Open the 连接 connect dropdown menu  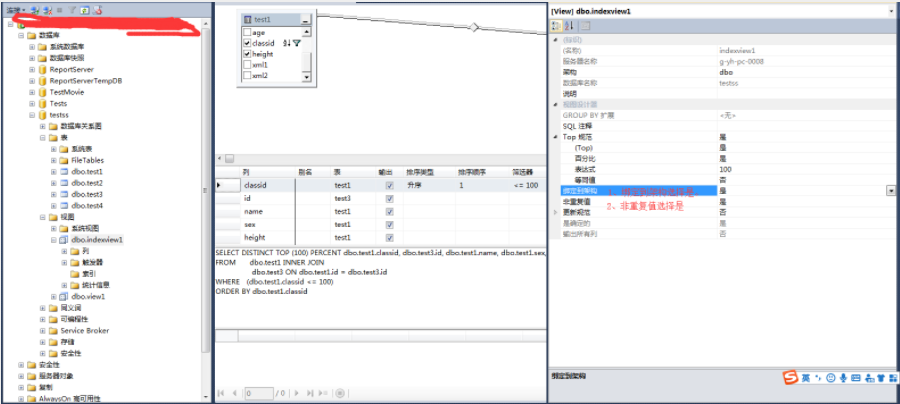tap(16, 10)
